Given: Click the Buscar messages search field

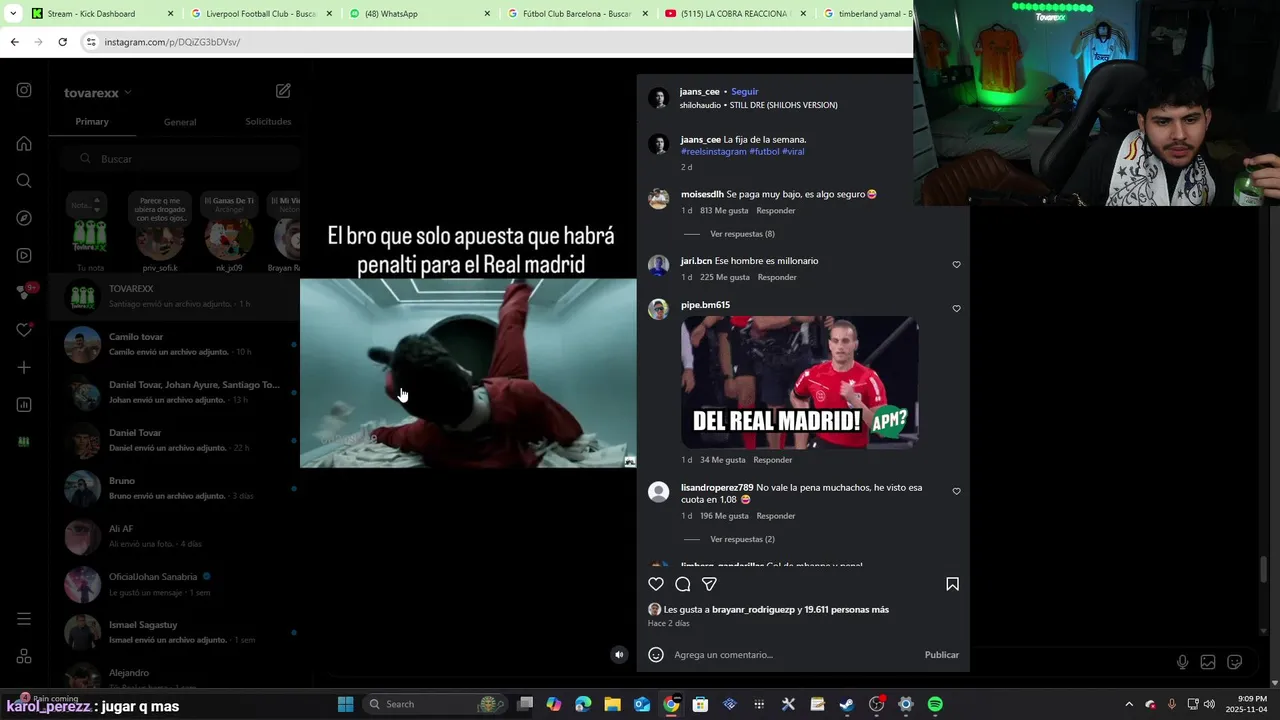Looking at the screenshot, I should point(178,159).
